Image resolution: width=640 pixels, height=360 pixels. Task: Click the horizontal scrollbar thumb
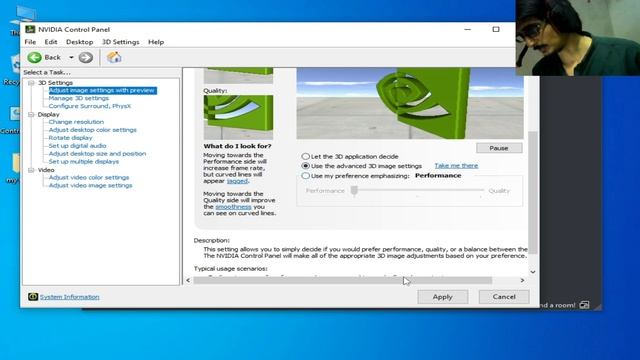tap(342, 280)
